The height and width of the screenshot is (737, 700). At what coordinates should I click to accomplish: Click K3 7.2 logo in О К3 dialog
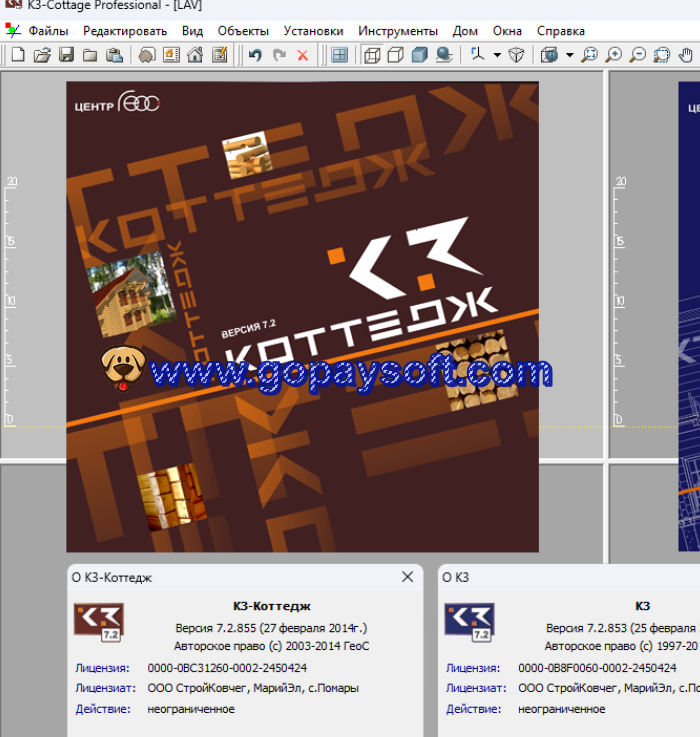click(x=469, y=622)
